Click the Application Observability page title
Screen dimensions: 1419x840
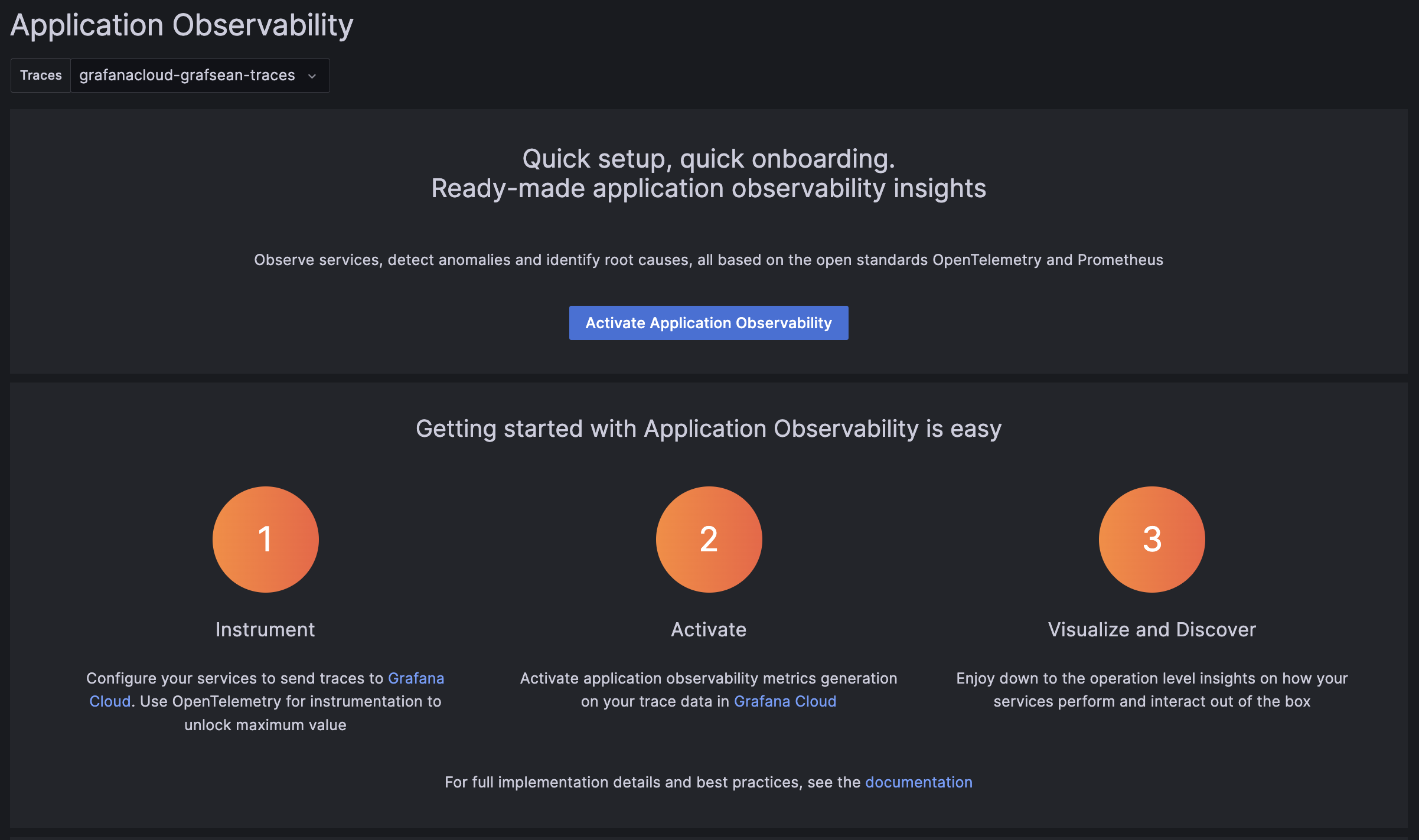[x=181, y=25]
